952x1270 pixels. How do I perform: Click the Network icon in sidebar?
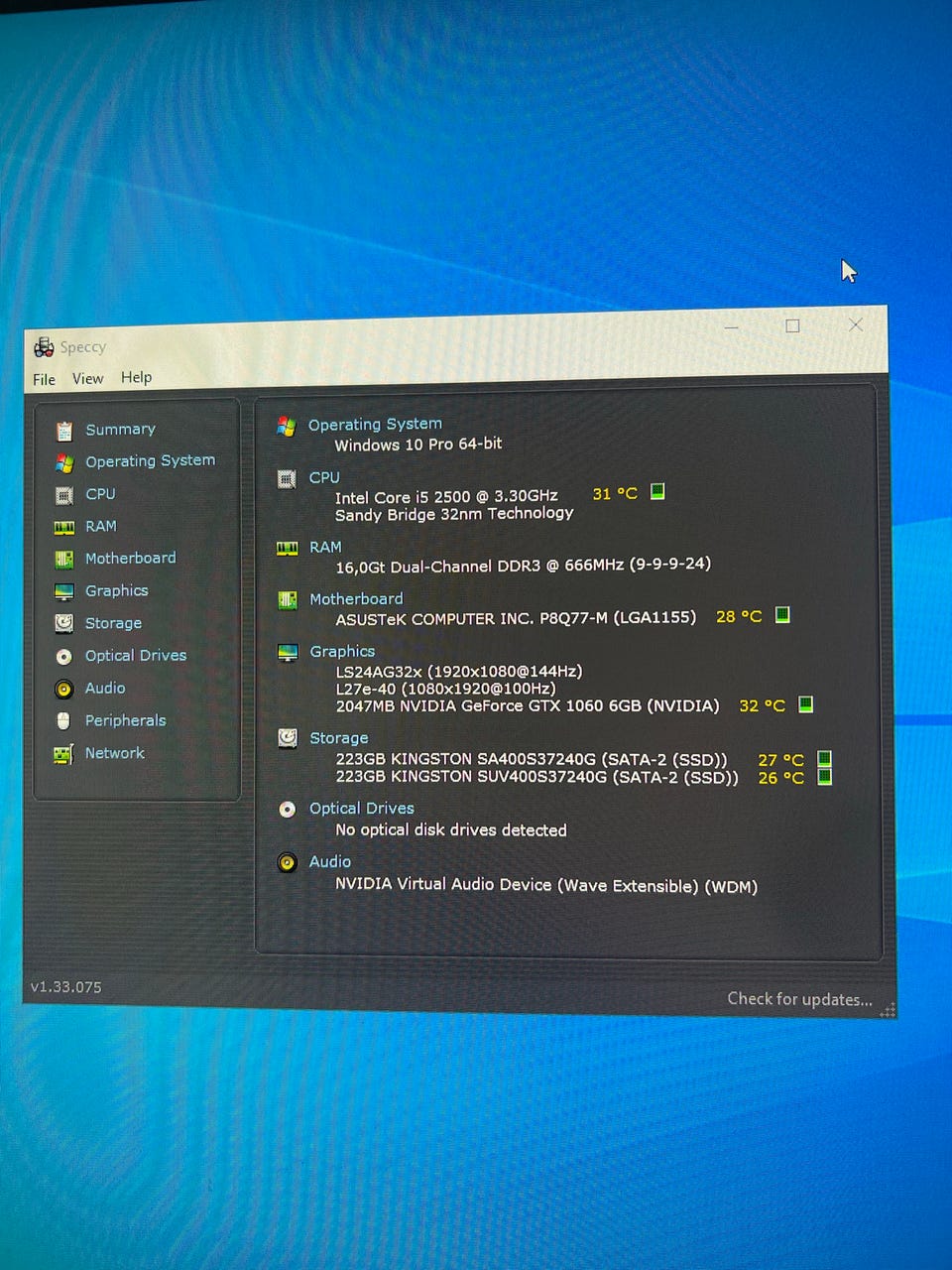(x=64, y=754)
